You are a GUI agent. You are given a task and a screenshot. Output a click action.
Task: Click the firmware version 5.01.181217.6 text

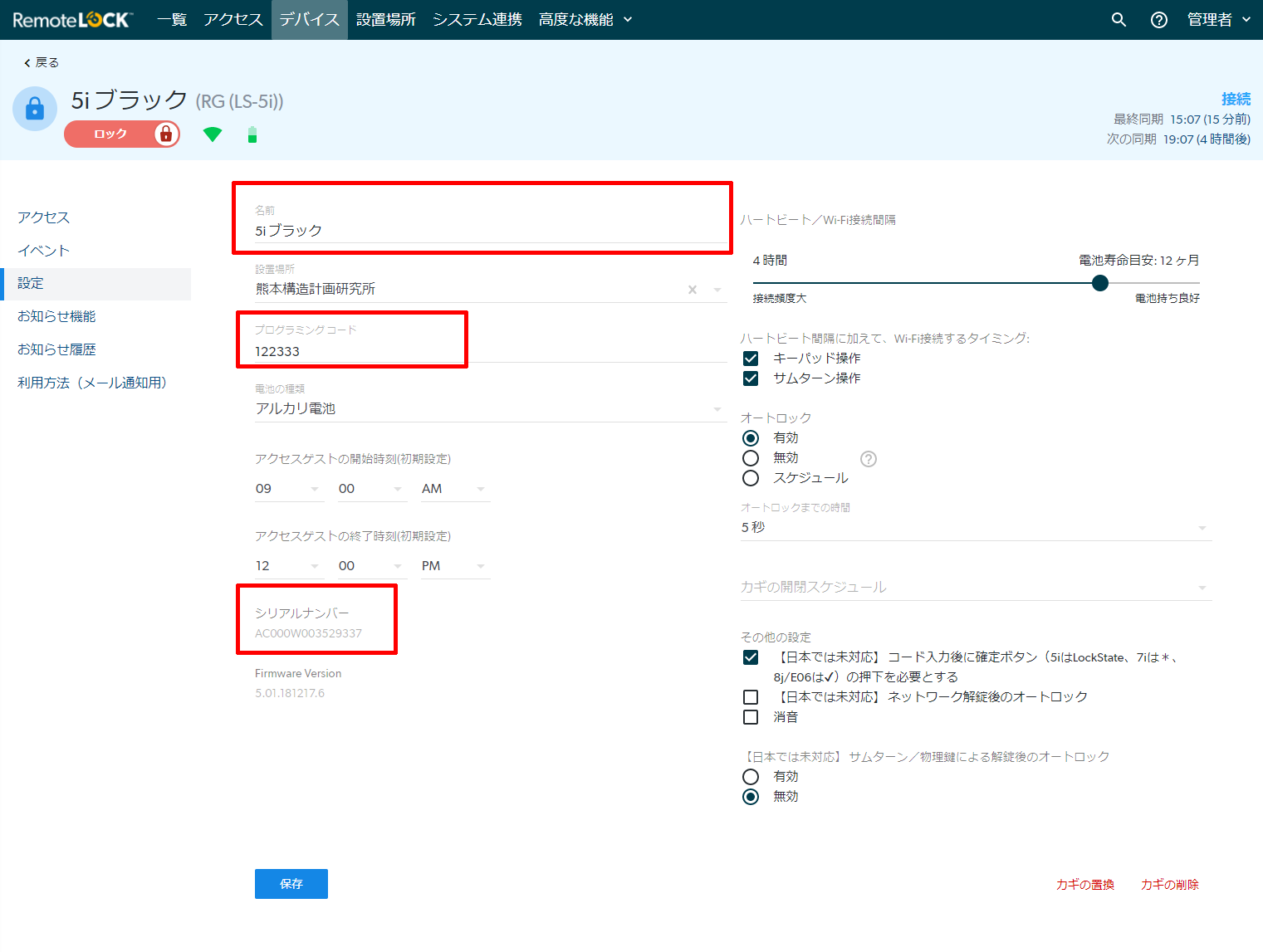click(x=290, y=693)
